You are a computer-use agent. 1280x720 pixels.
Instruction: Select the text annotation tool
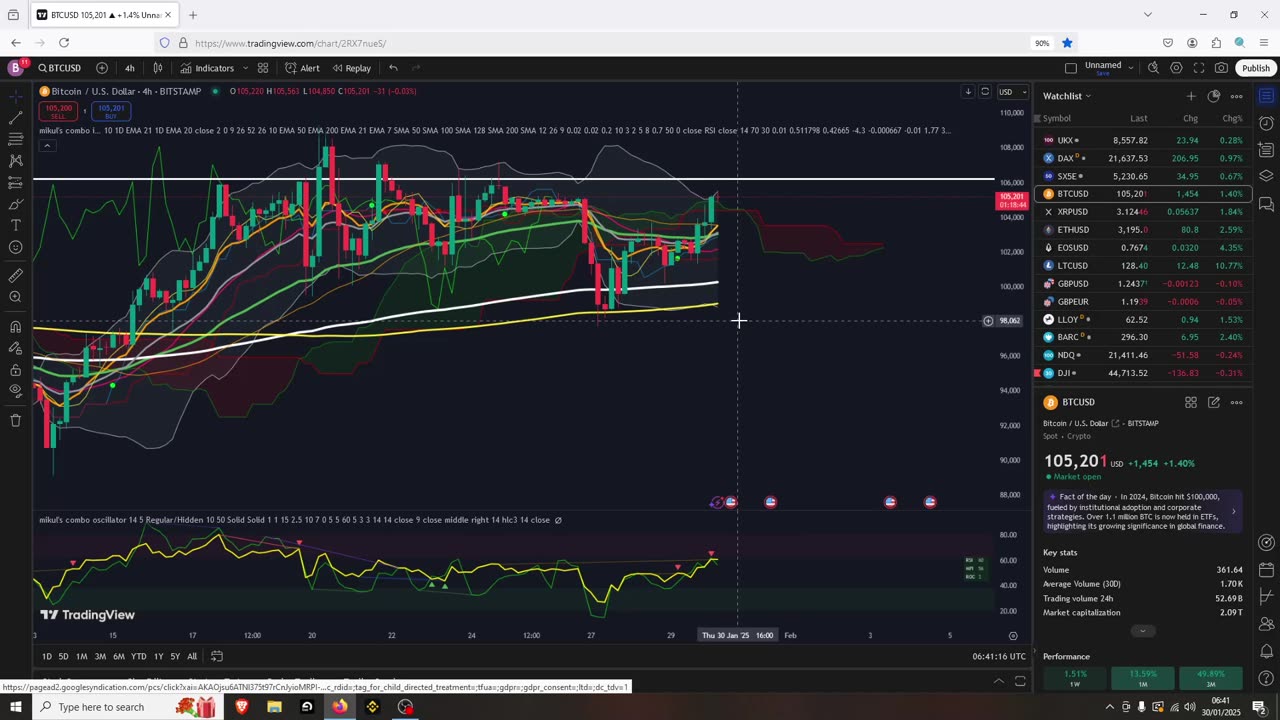click(15, 225)
